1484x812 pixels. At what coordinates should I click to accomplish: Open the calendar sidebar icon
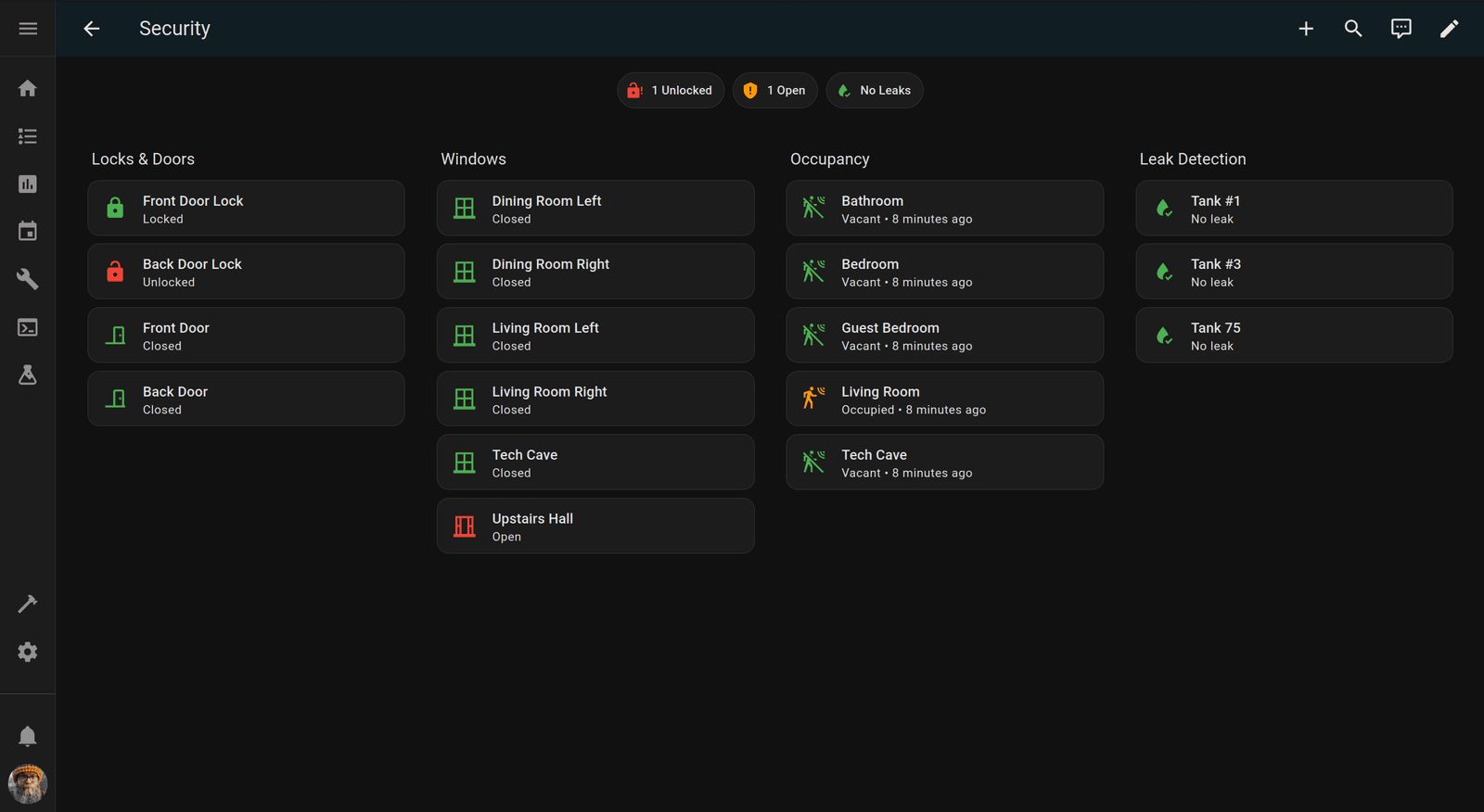click(x=28, y=232)
